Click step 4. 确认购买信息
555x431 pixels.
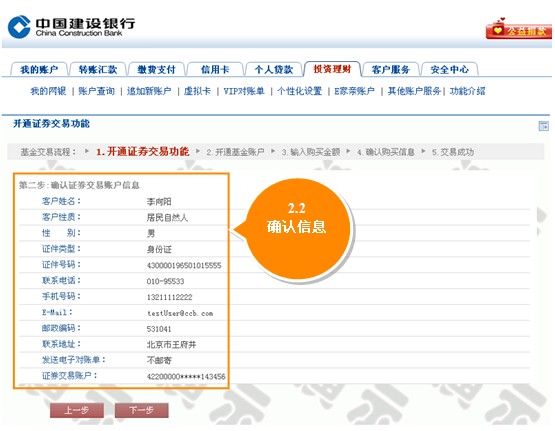pos(386,152)
